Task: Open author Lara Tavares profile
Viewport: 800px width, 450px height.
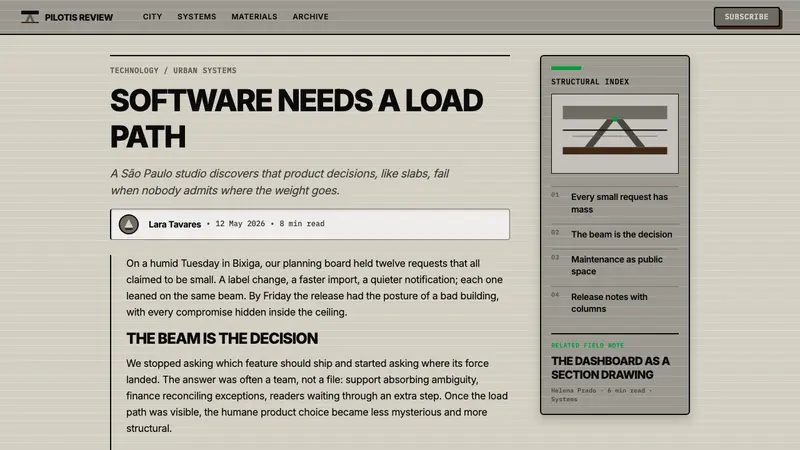Action: pos(174,224)
